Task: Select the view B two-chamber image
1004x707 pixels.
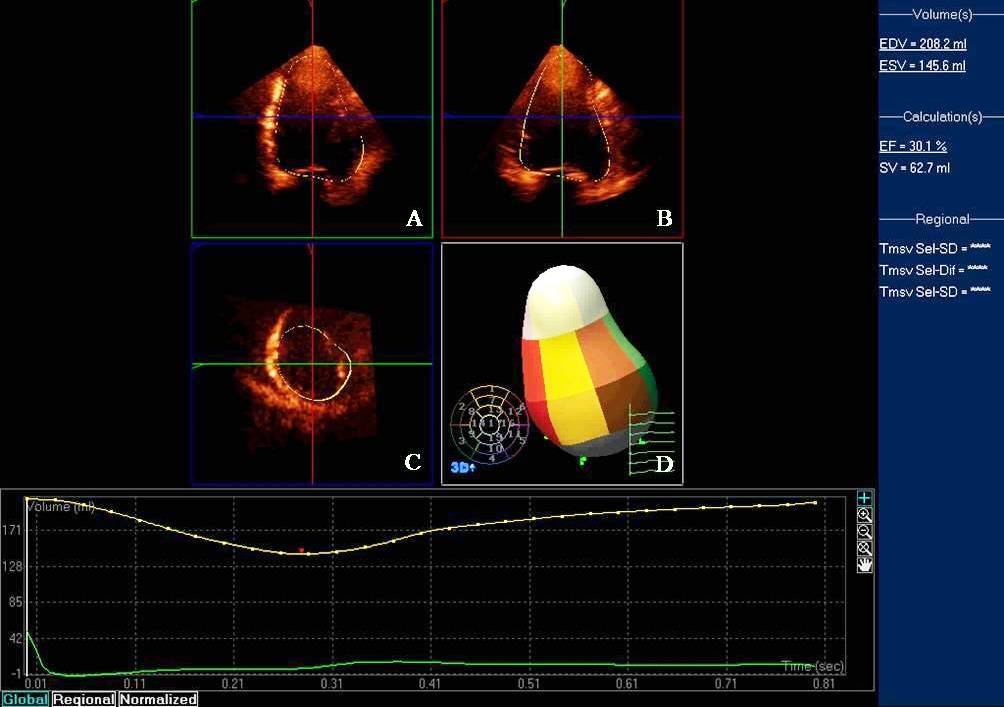Action: tap(562, 119)
